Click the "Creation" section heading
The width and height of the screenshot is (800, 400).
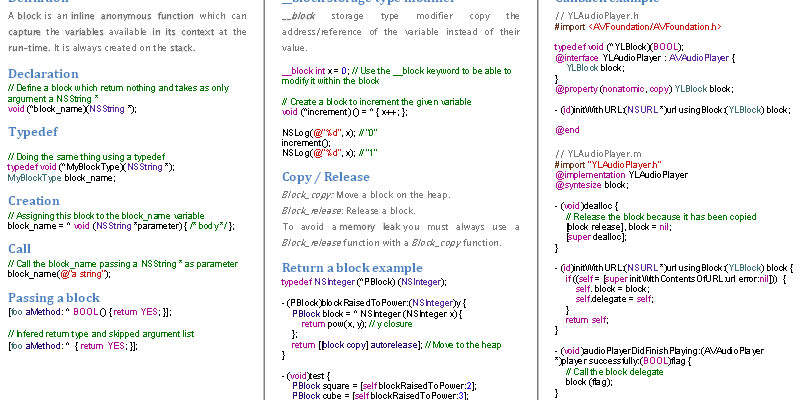pyautogui.click(x=34, y=201)
